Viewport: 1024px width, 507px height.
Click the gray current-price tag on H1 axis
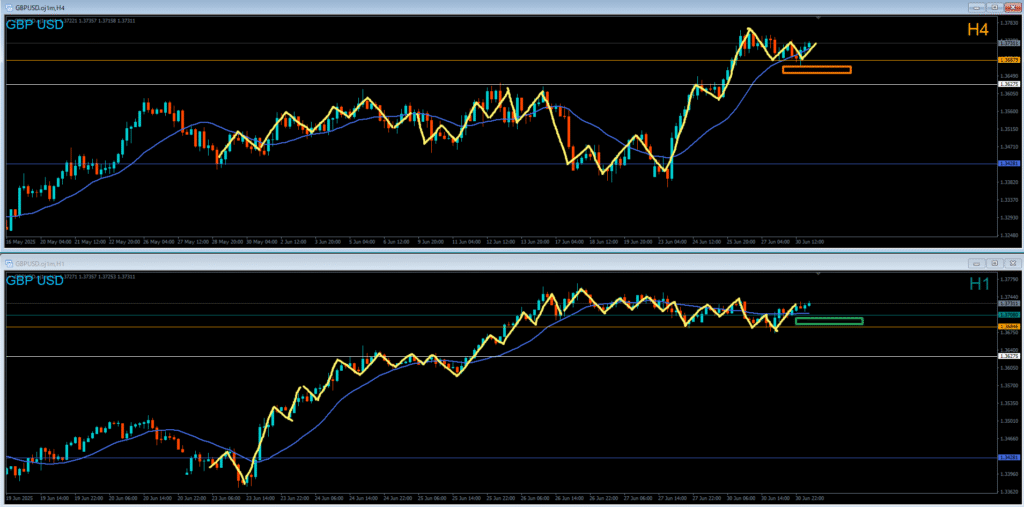(1010, 304)
